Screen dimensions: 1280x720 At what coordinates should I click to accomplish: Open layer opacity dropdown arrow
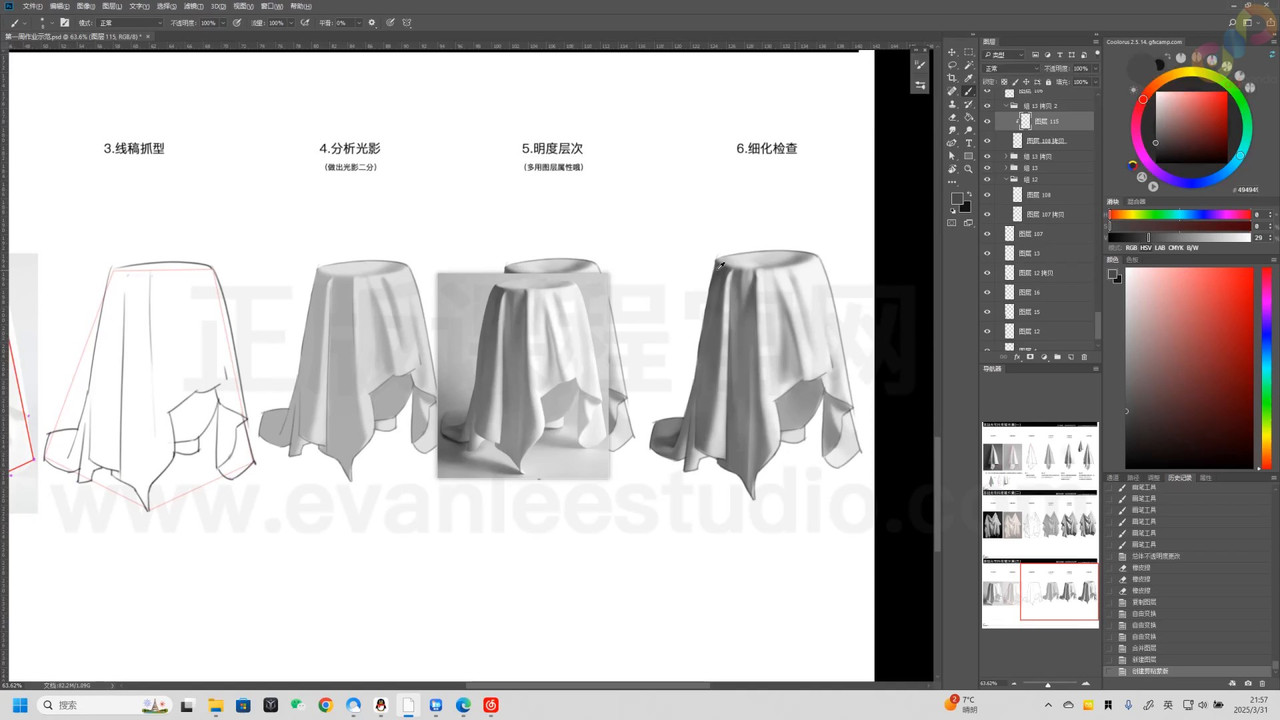[1095, 68]
